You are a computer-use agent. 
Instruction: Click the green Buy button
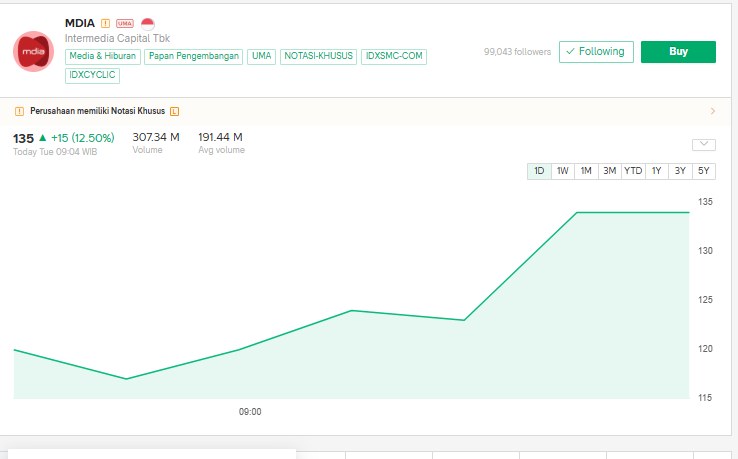click(x=678, y=51)
